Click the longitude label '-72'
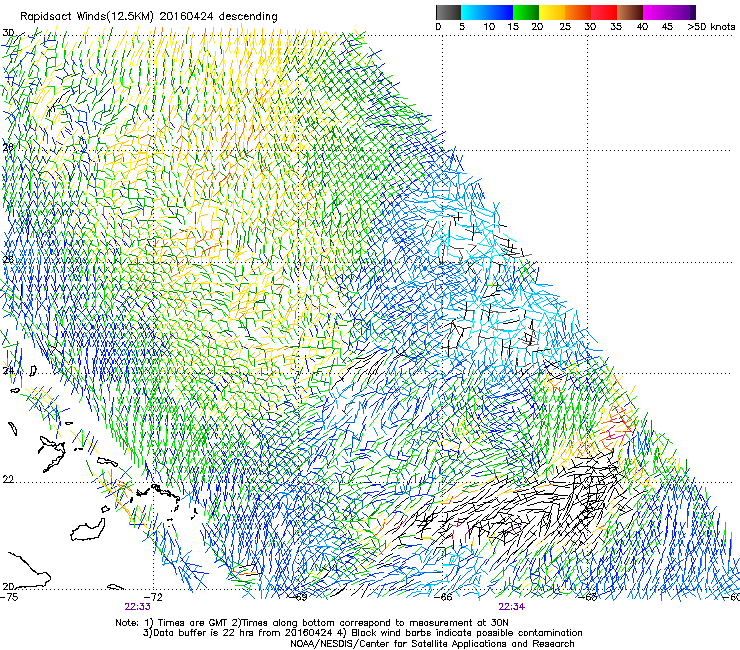The height and width of the screenshot is (650, 740). 154,597
